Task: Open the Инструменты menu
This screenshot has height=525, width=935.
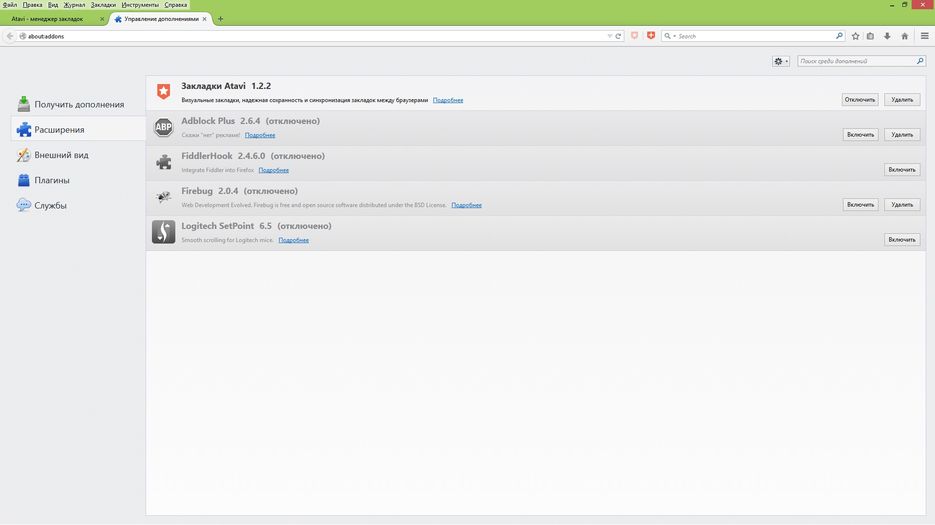Action: pos(140,5)
